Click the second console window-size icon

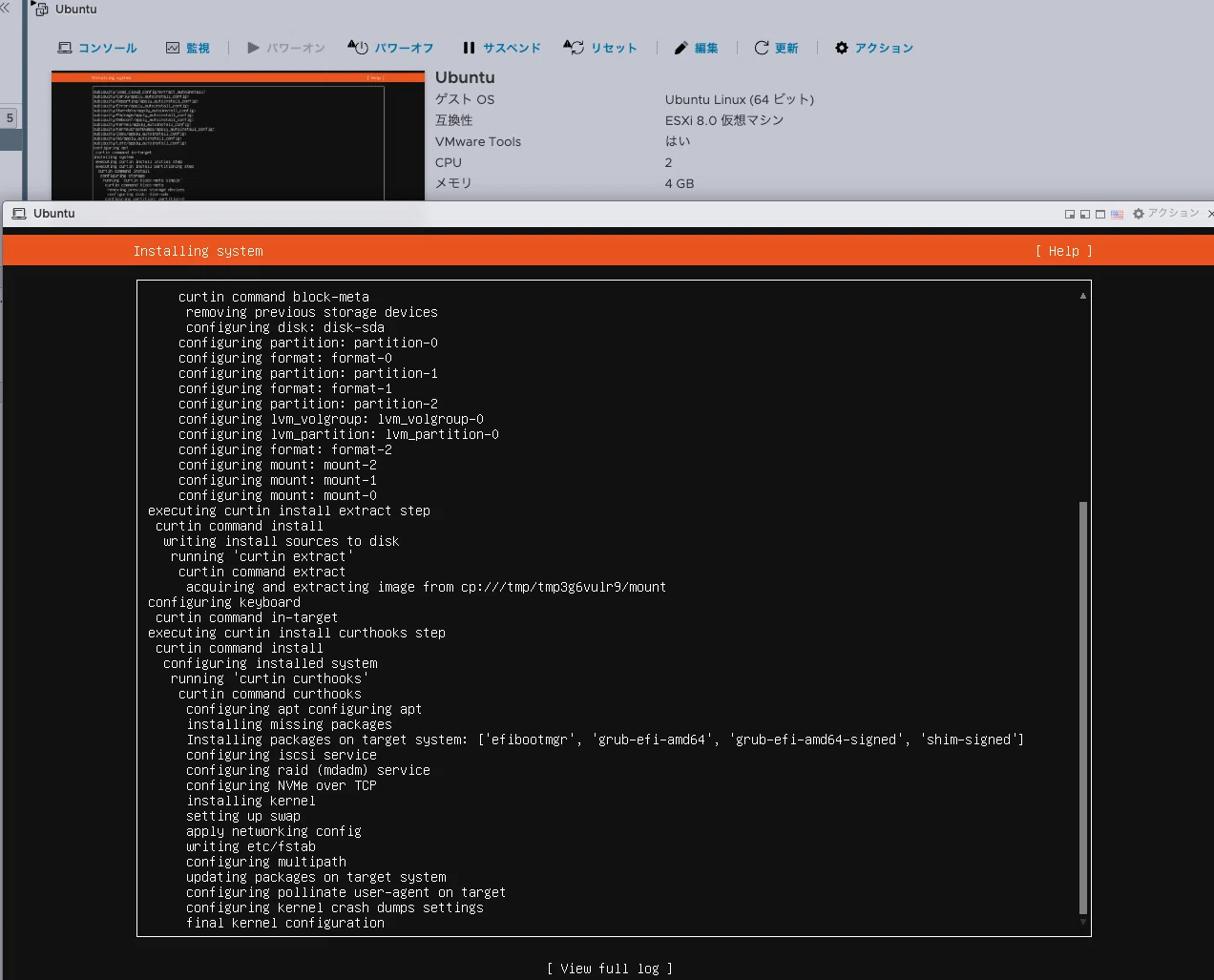coord(1085,215)
